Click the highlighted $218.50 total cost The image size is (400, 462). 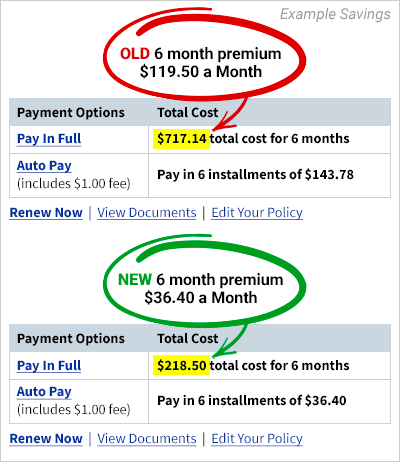(x=182, y=365)
